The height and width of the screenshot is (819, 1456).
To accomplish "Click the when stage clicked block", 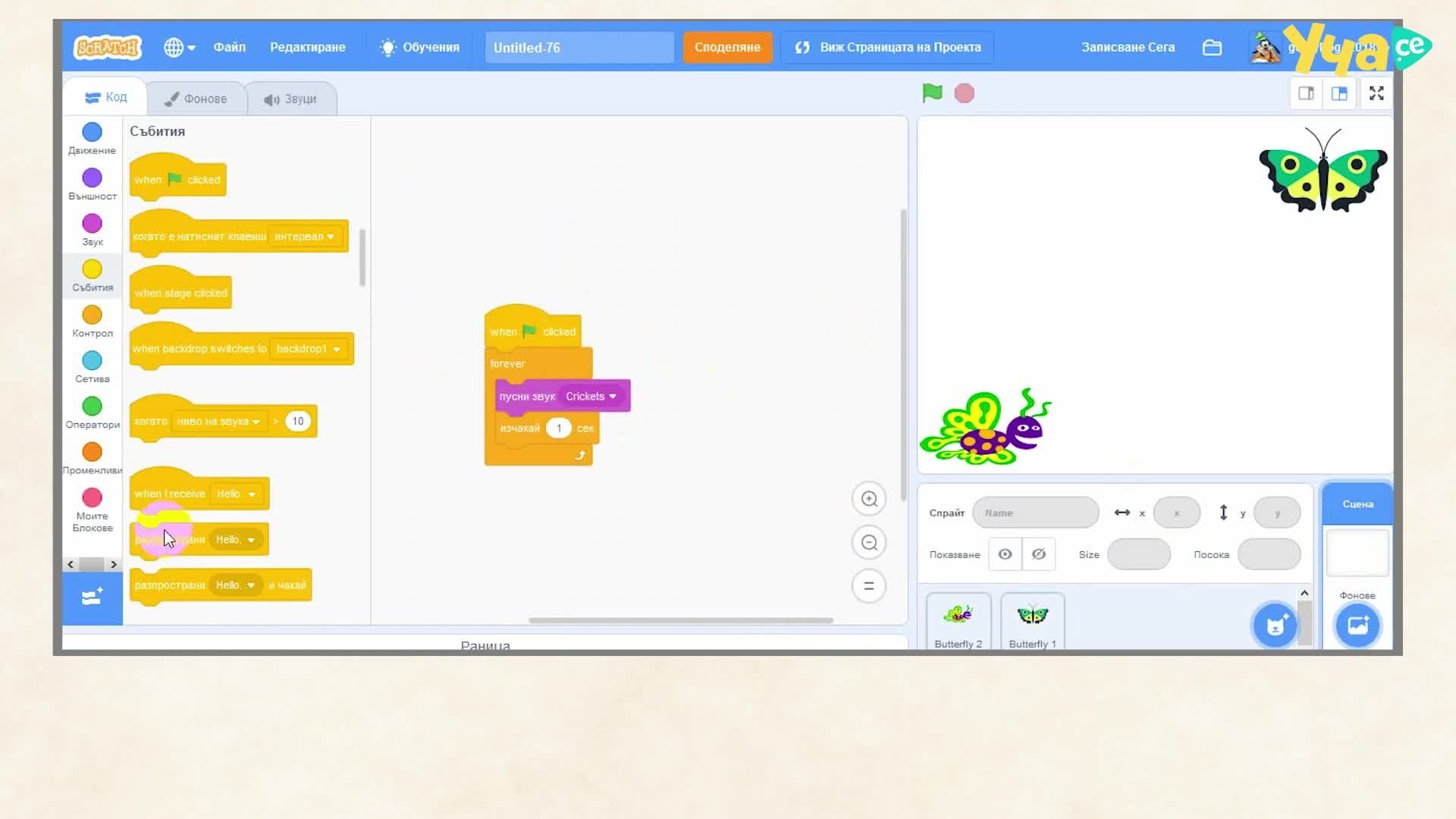I will click(x=180, y=292).
